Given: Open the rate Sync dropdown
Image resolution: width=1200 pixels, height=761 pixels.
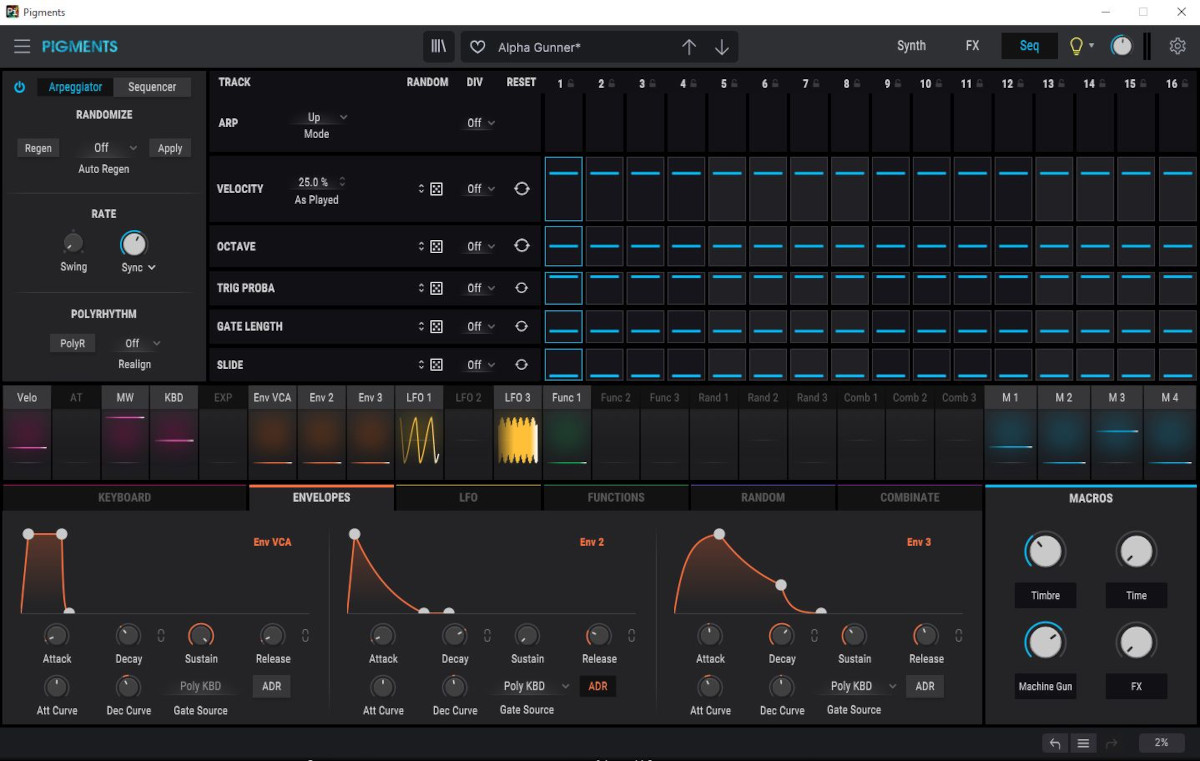Looking at the screenshot, I should (x=139, y=268).
